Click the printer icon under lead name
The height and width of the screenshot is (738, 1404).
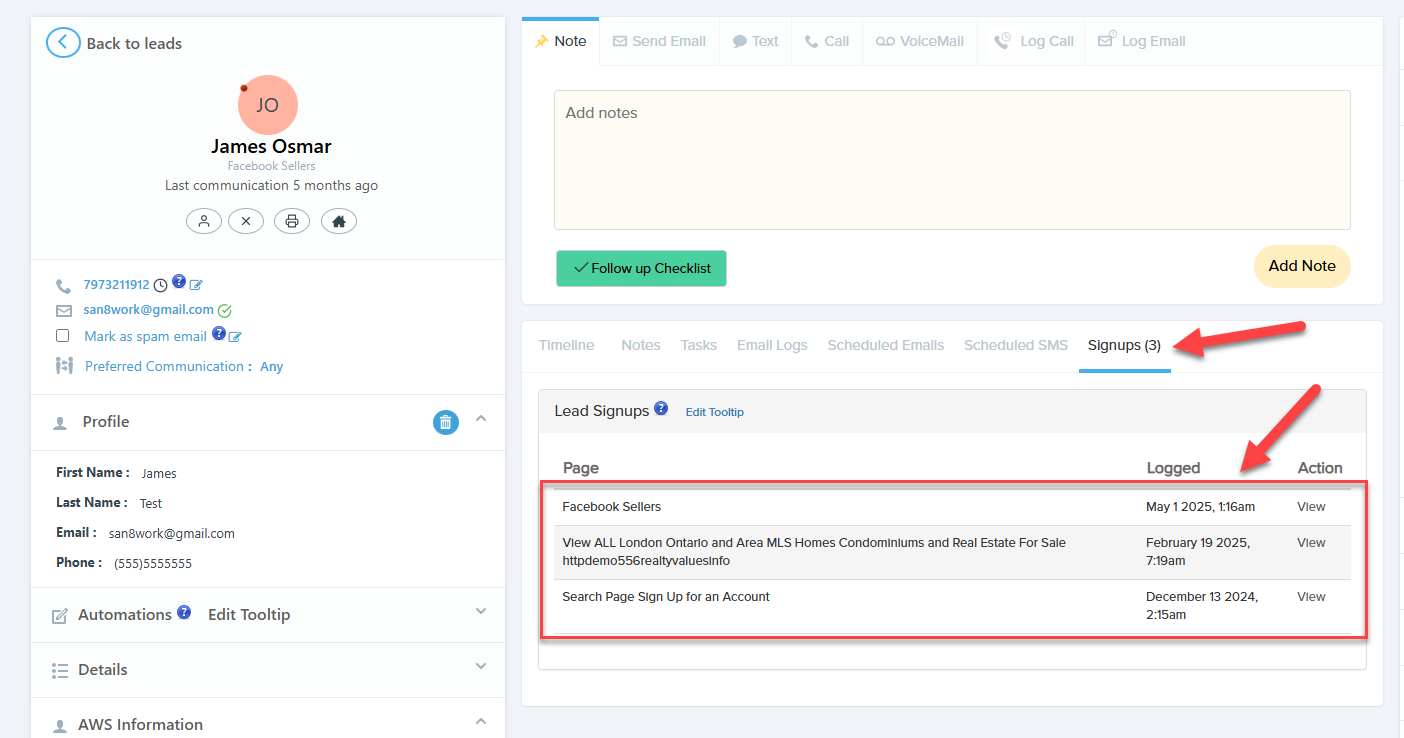[x=292, y=221]
